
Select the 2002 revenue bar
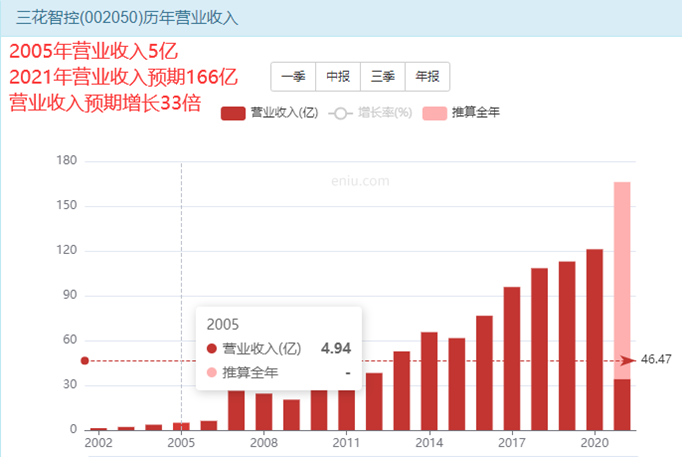click(99, 429)
